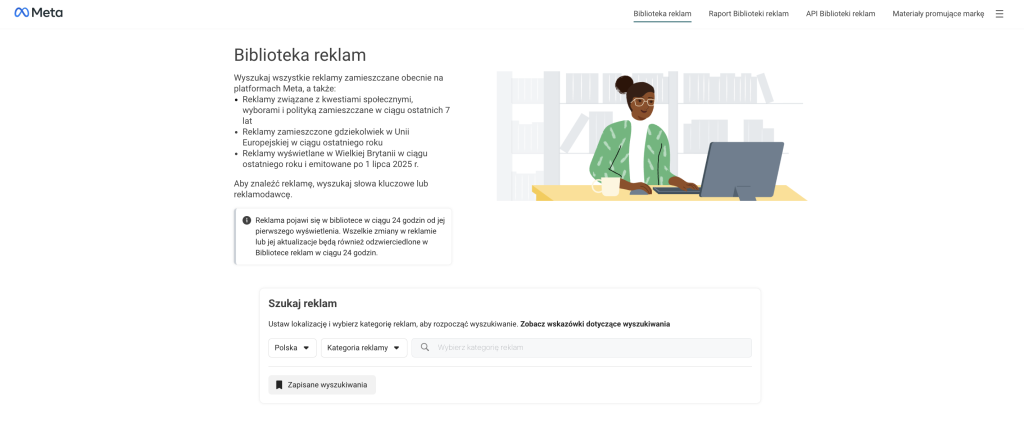Click the text 'Reklamy wyświetlane w Wielkiej Brytanii'
This screenshot has height=432, width=1024.
[317, 153]
